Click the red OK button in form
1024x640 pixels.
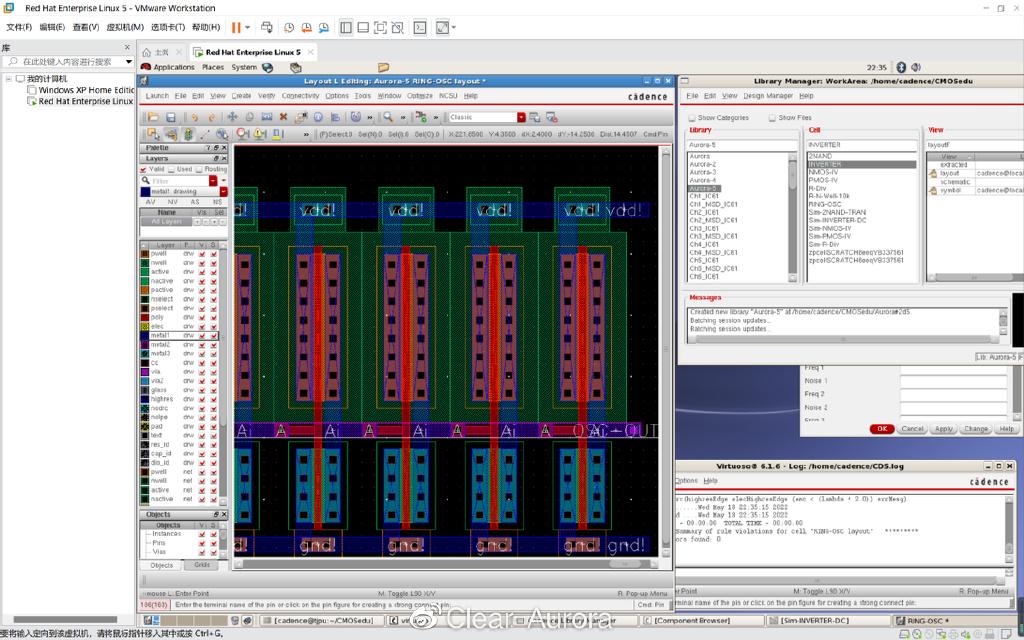click(882, 429)
